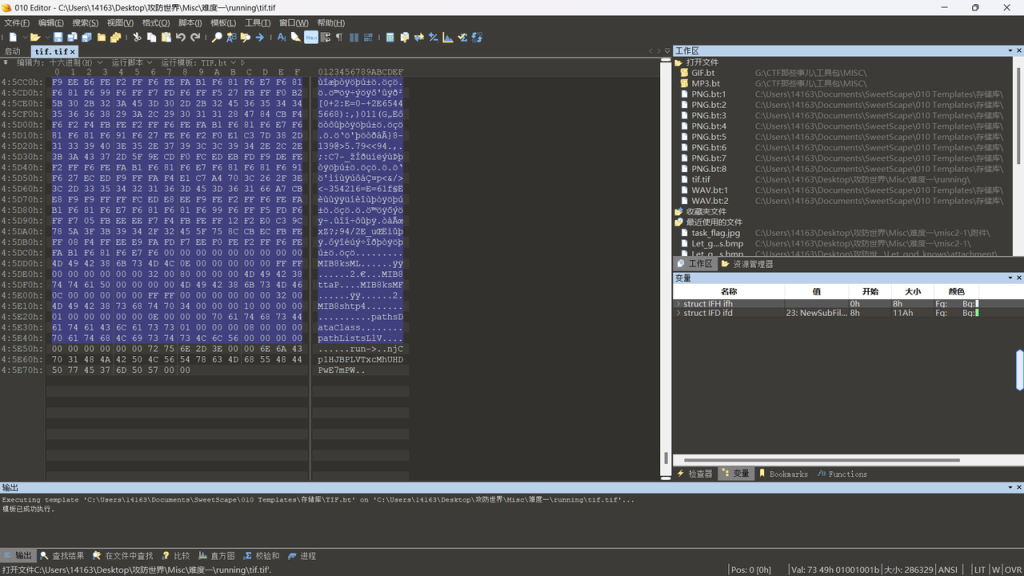Viewport: 1024px width, 576px height.
Task: Toggle LIT endian indicator in status bar
Action: pos(980,570)
